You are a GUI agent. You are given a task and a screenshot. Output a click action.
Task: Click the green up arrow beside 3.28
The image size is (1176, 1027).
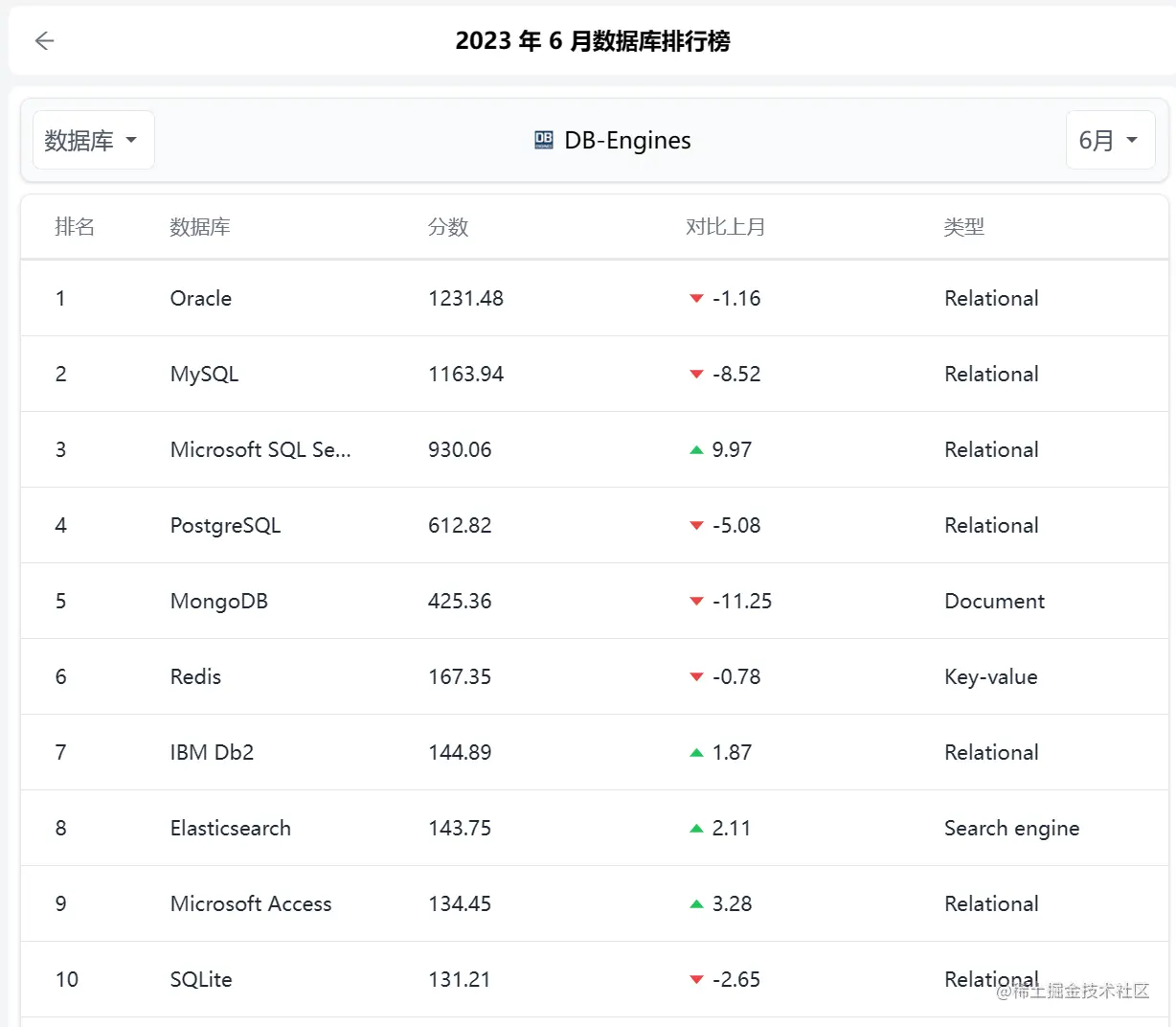pos(696,903)
